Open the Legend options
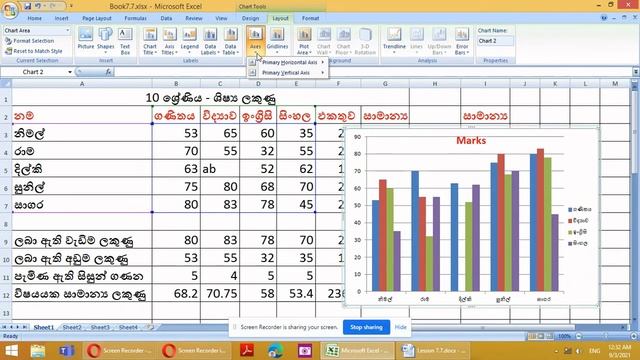640x360 pixels. 189,41
